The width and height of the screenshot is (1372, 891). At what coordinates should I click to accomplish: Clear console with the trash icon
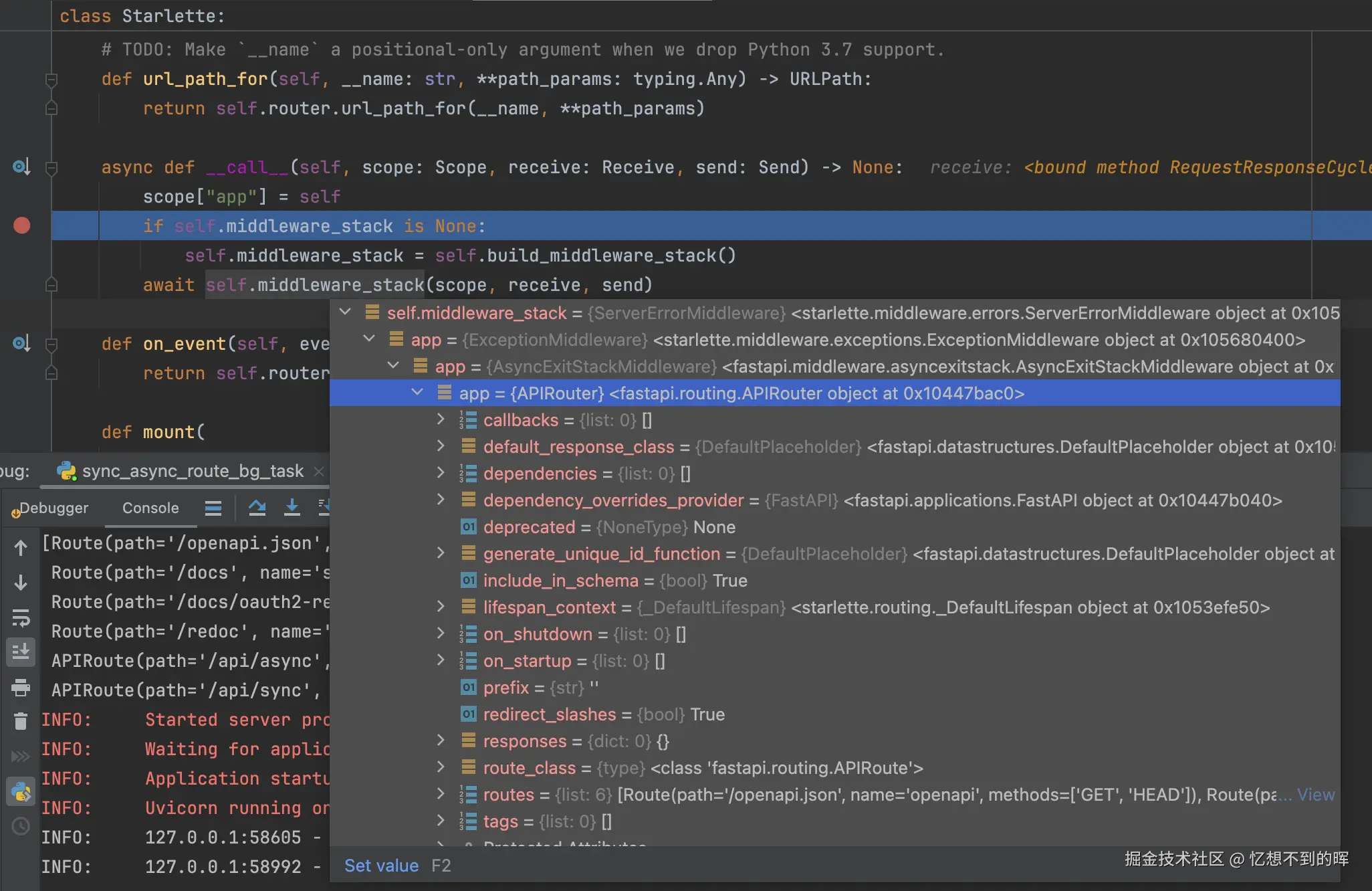coord(21,721)
